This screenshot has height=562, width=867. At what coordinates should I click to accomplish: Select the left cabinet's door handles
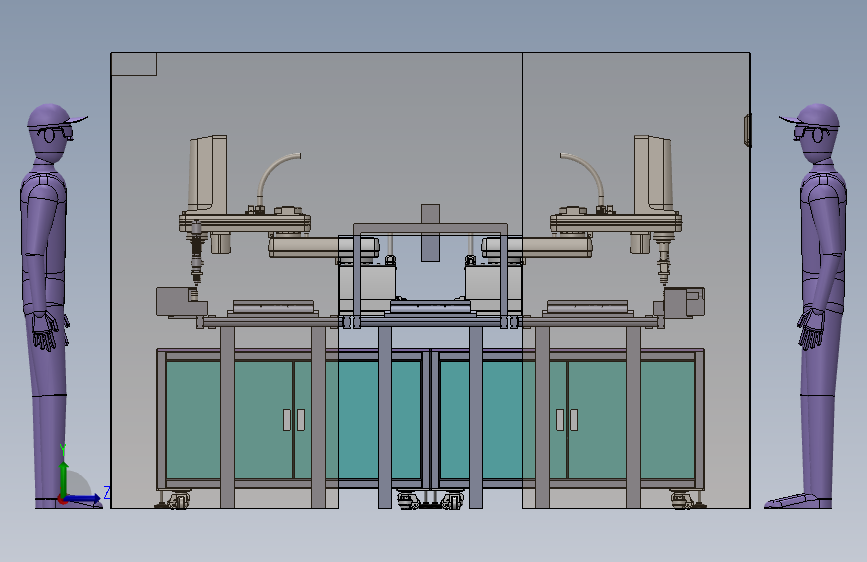[294, 420]
